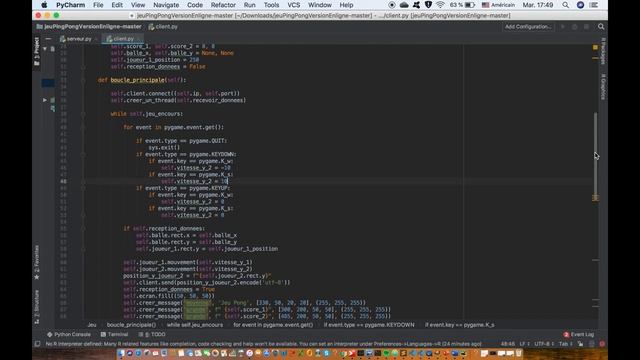The width and height of the screenshot is (640, 360).
Task: Open the PyCharm application menu
Action: pos(70,5)
